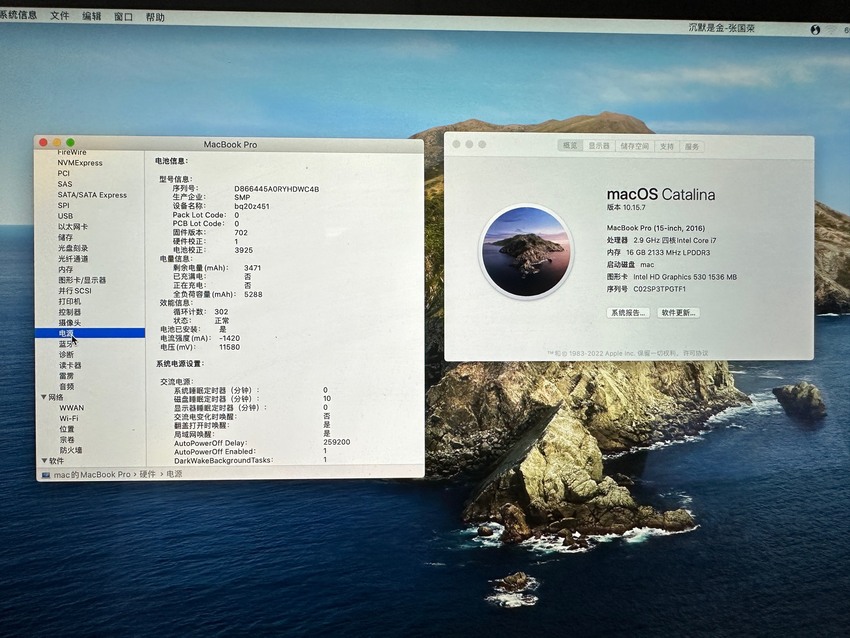
Task: Switch to the 储存空间 tab
Action: point(635,146)
